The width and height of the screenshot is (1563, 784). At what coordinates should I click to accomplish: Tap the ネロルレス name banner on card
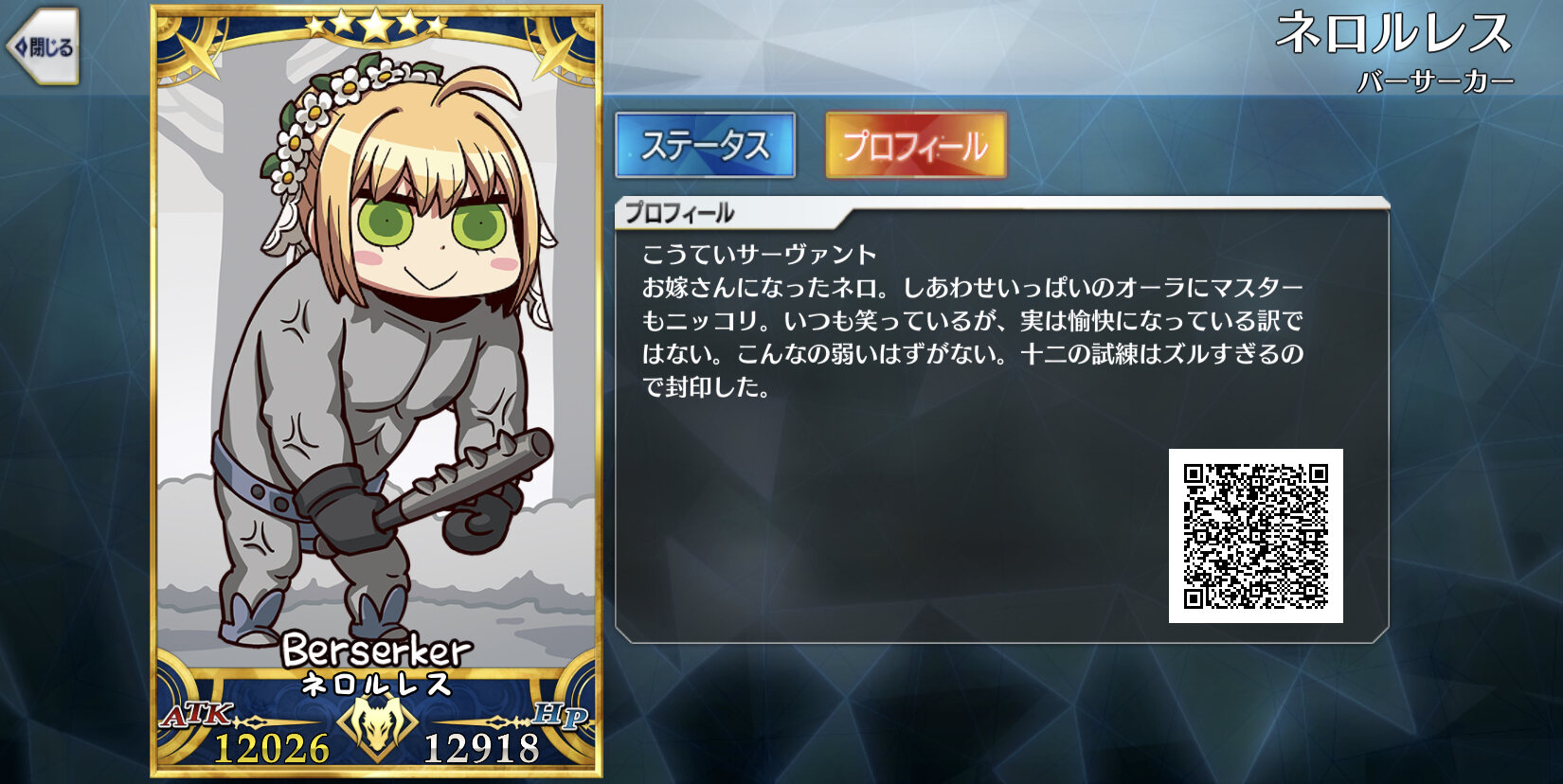376,684
